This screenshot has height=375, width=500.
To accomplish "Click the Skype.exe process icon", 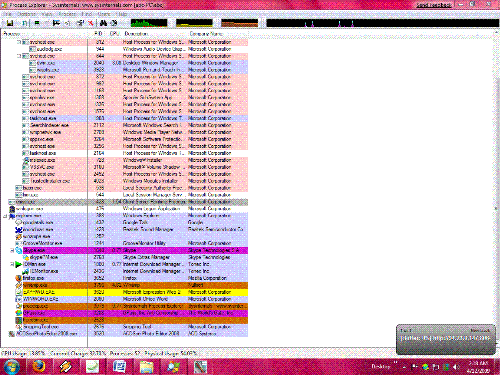I will pos(19,251).
